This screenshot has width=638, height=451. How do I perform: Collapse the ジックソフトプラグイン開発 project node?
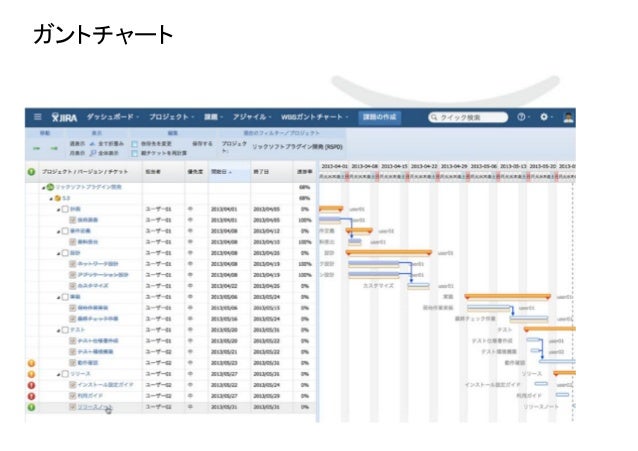coord(44,188)
